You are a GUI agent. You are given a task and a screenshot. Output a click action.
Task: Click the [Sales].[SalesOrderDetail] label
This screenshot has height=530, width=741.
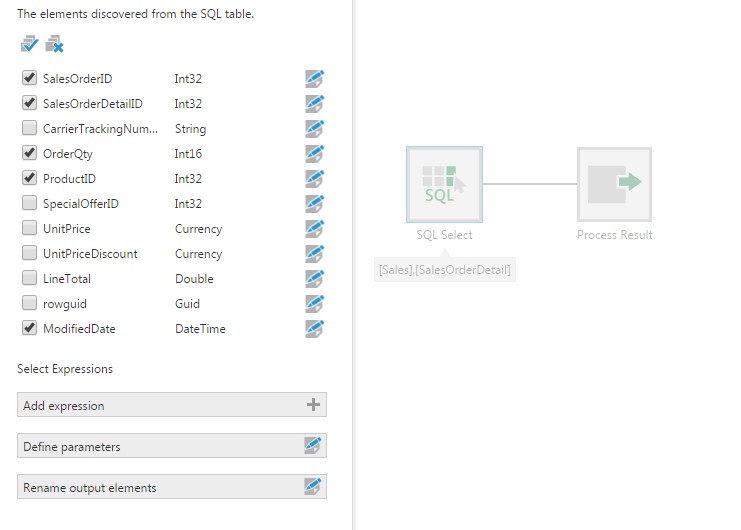click(x=445, y=270)
